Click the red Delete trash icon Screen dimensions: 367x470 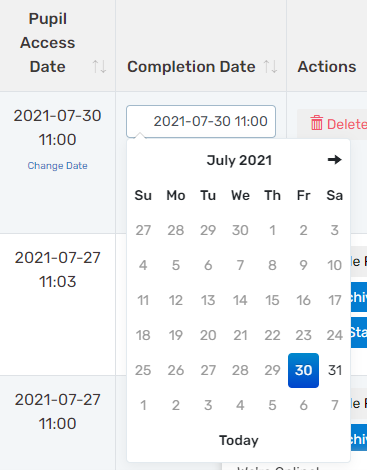pyautogui.click(x=317, y=123)
